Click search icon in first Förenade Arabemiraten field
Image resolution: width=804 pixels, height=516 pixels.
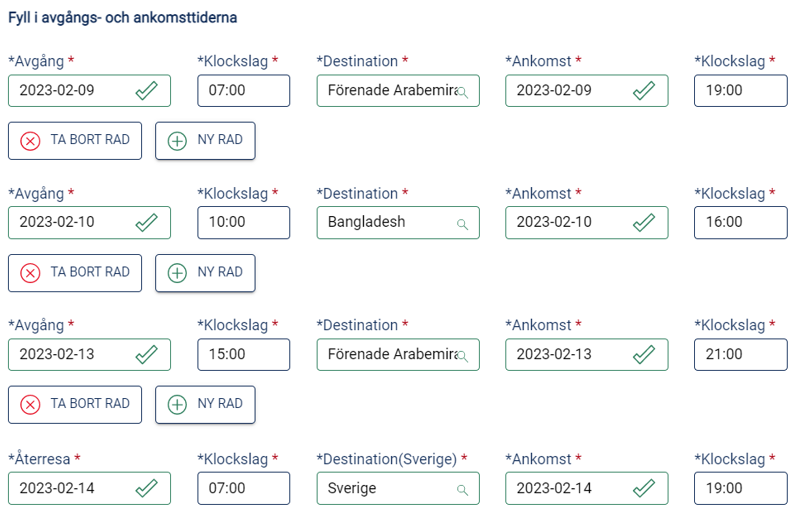click(463, 92)
